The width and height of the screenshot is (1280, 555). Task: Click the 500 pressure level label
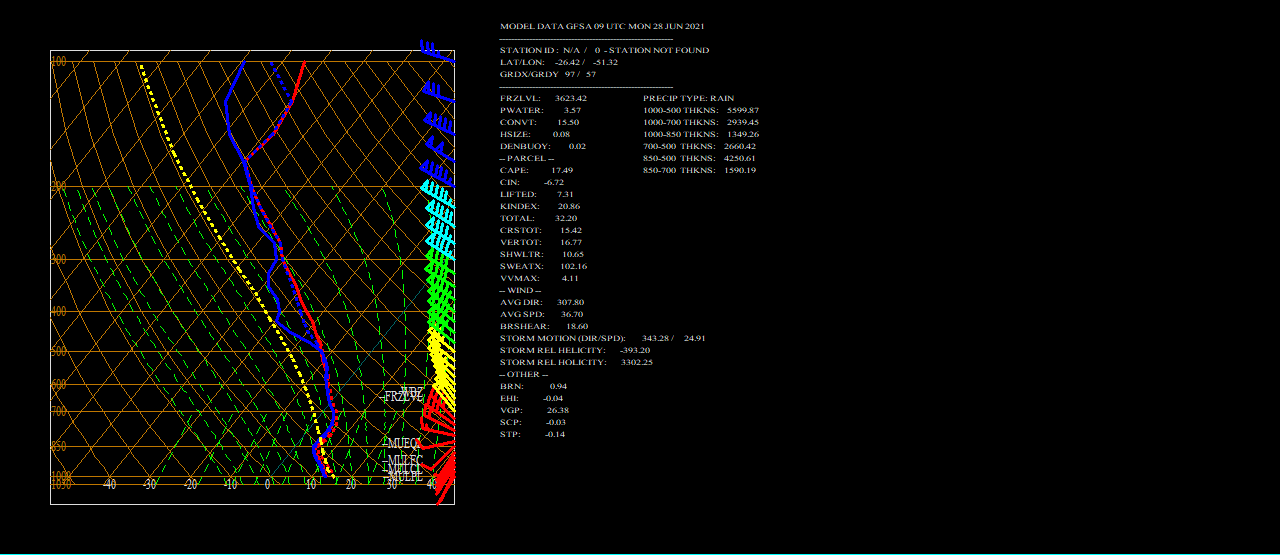58,351
